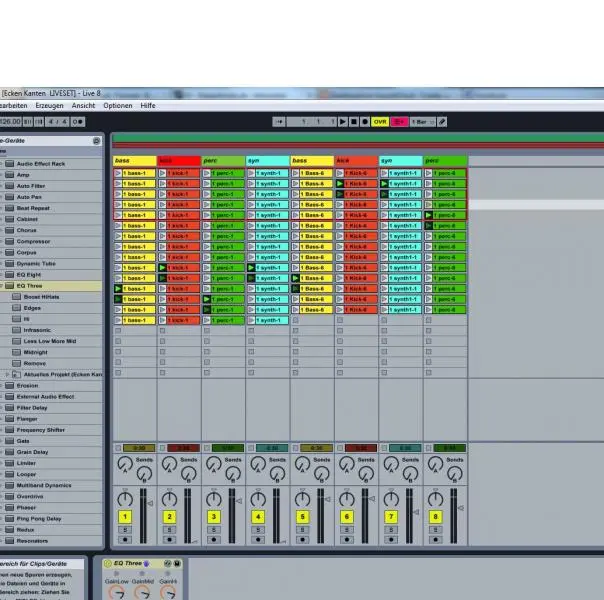This screenshot has height=600, width=604.
Task: Toggle track 1 activator button
Action: tap(125, 517)
